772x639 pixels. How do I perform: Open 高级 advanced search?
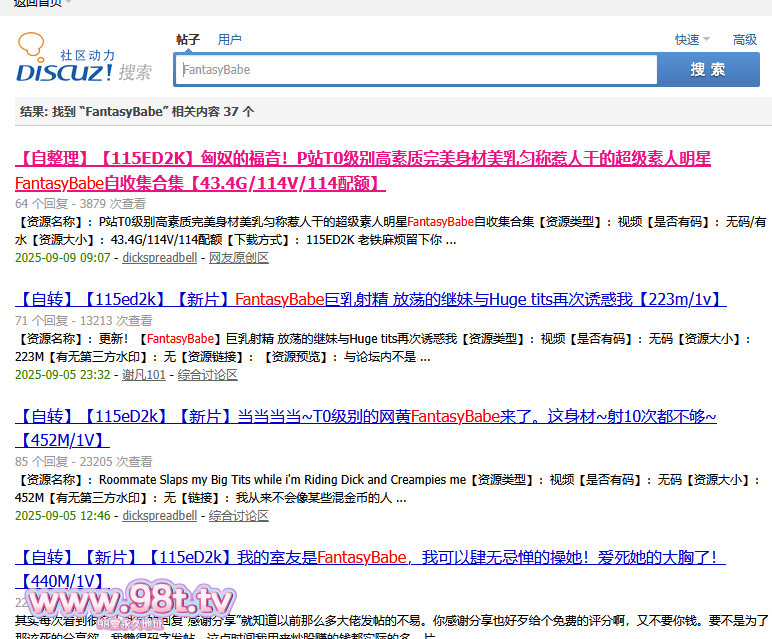click(744, 39)
